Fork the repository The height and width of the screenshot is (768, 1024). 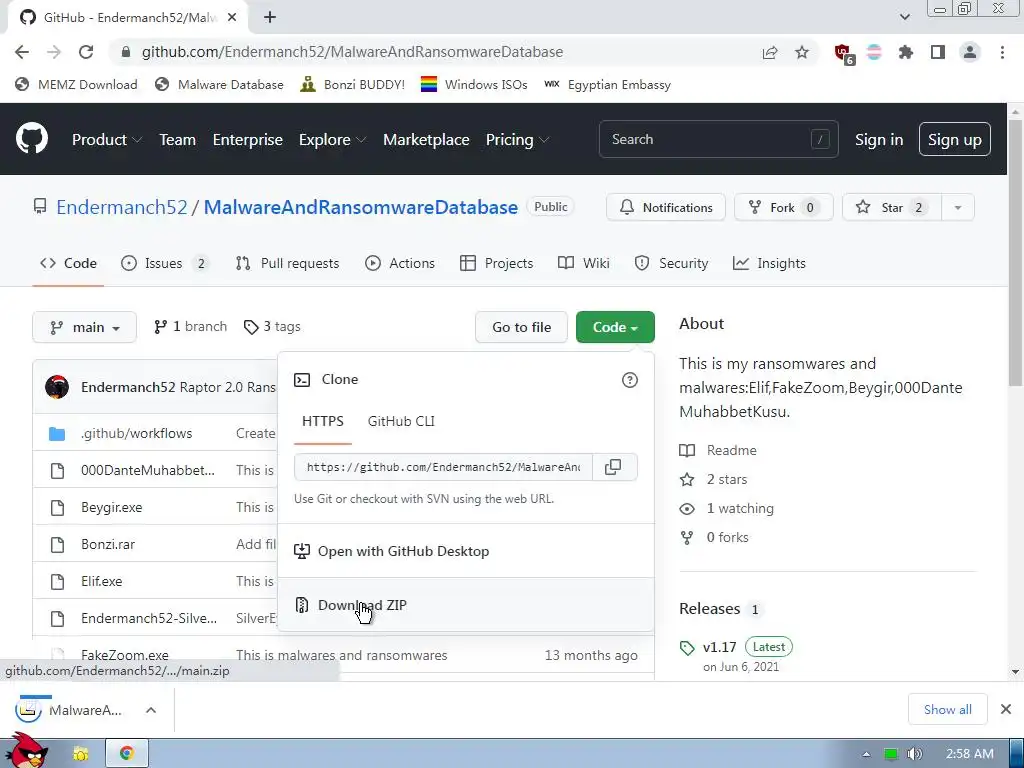[783, 208]
